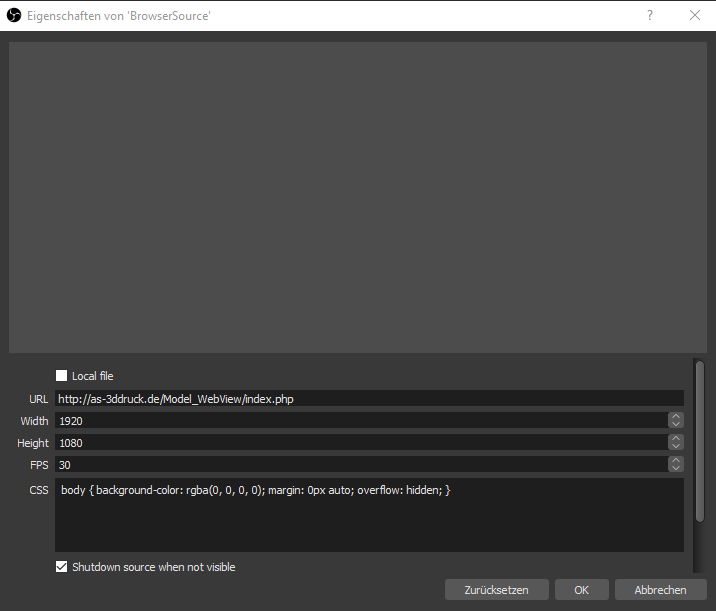Click the Zurücksetzen button
Screen dimensions: 716x611
[x=496, y=590]
